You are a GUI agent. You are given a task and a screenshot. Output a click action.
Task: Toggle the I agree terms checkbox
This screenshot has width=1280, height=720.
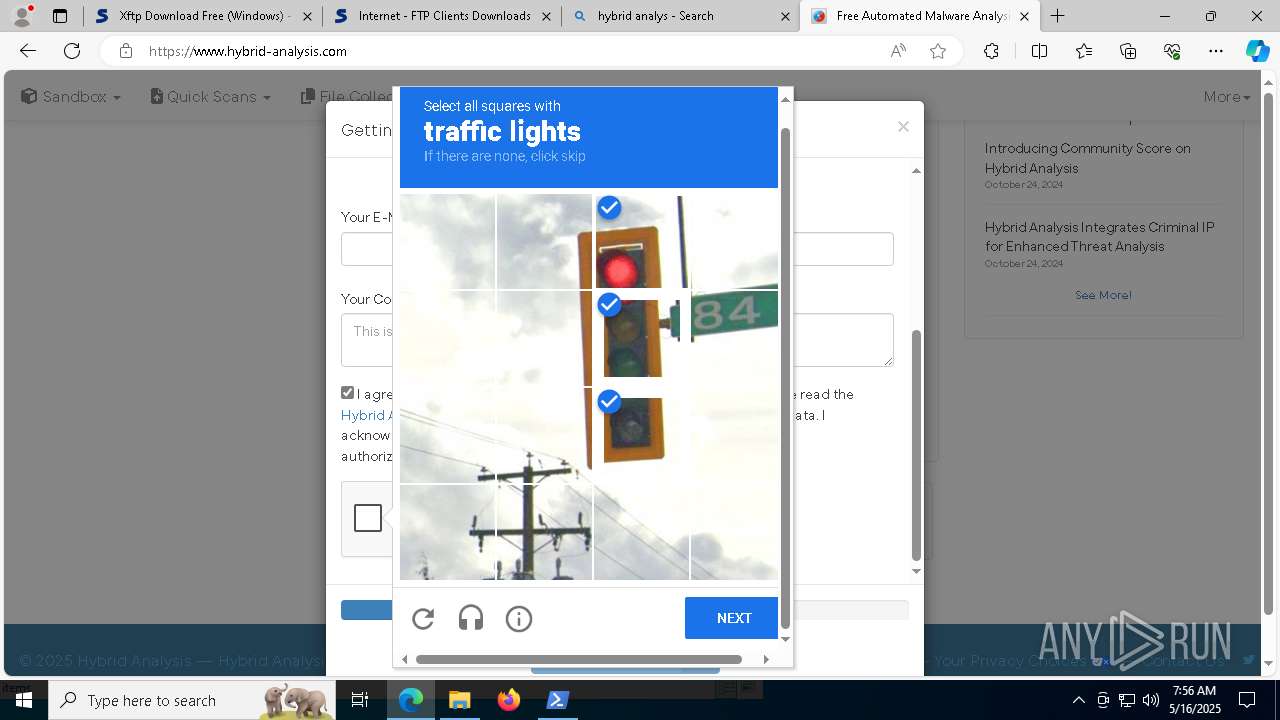click(x=347, y=393)
